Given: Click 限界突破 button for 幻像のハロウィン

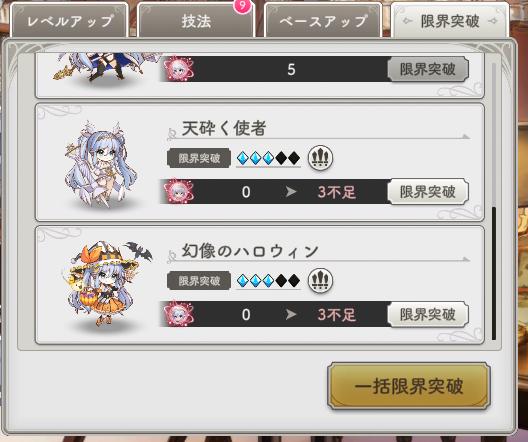Looking at the screenshot, I should 428,314.
